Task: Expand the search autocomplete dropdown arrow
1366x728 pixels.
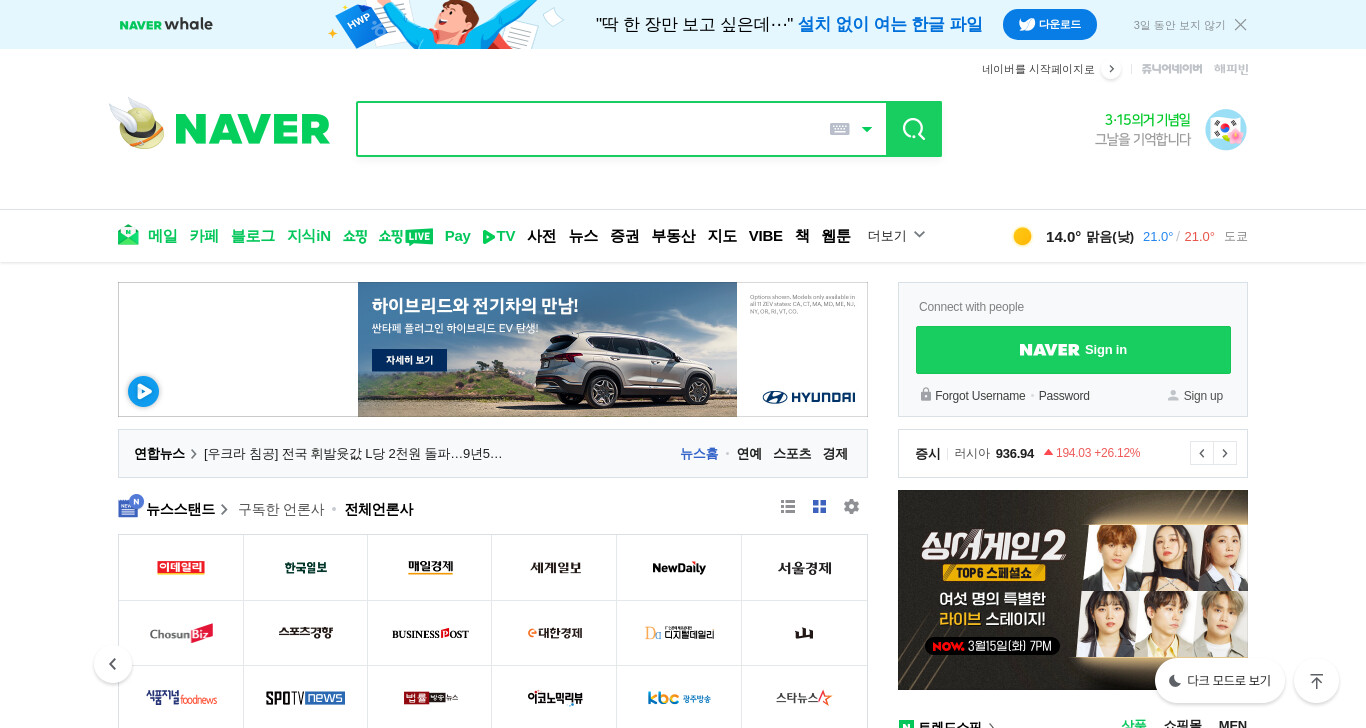Action: click(867, 129)
